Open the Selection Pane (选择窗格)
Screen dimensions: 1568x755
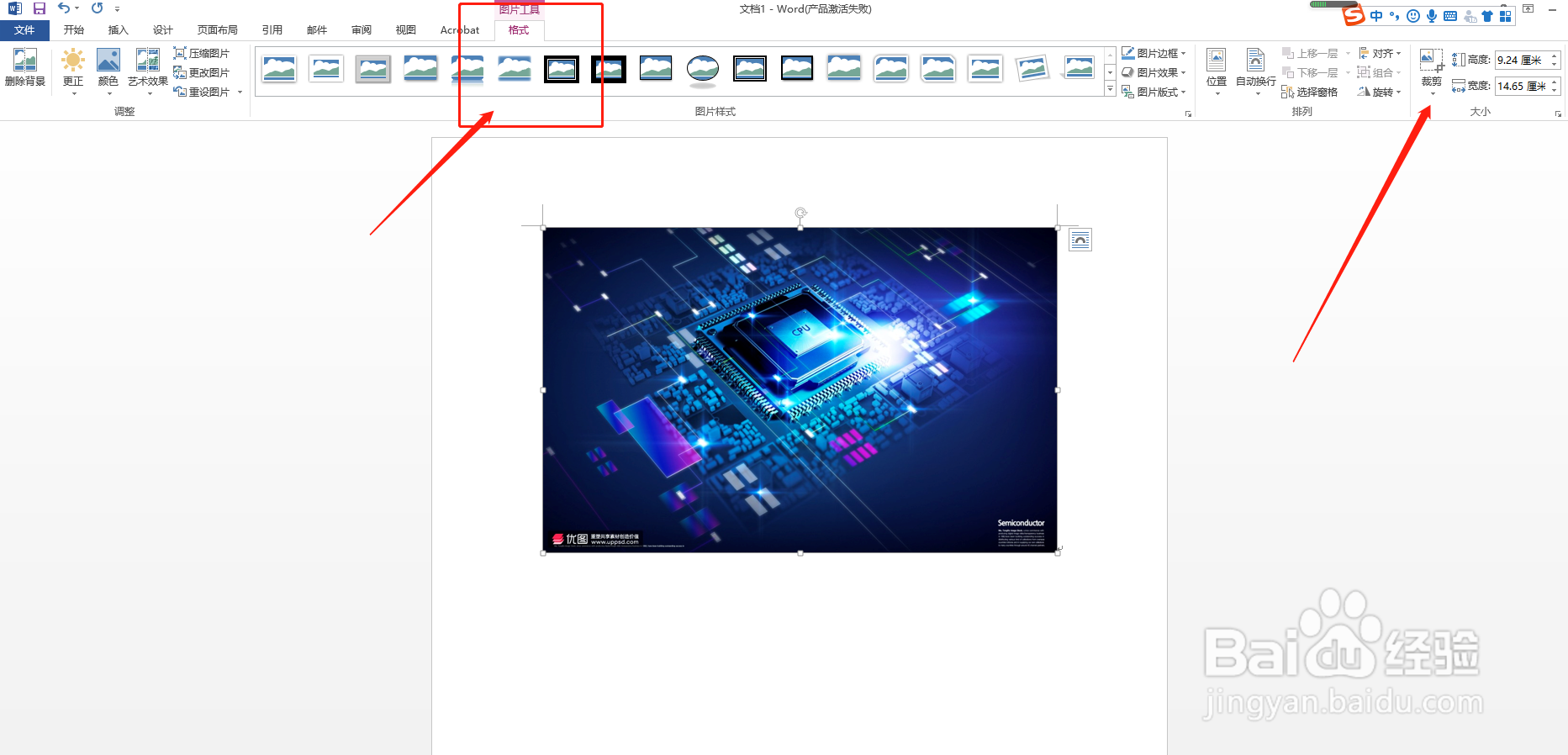[x=1310, y=92]
